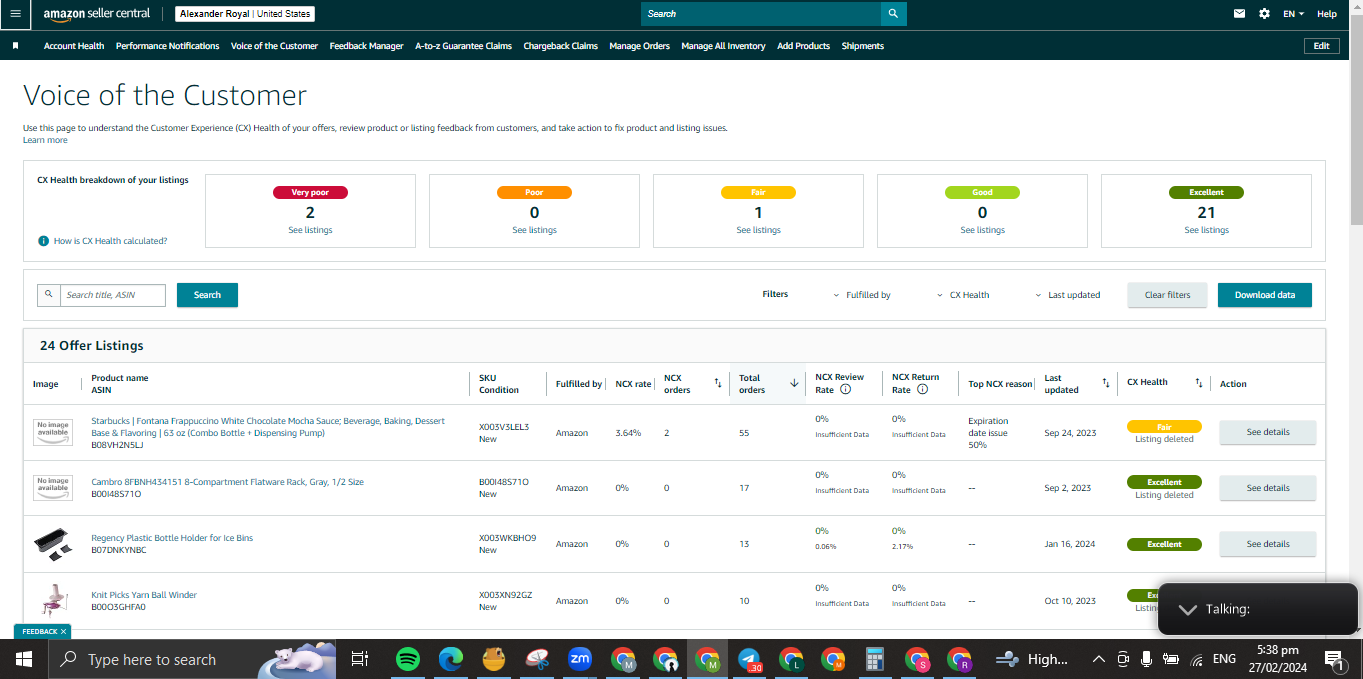
Task: Show hidden system tray icons
Action: tap(1099, 659)
